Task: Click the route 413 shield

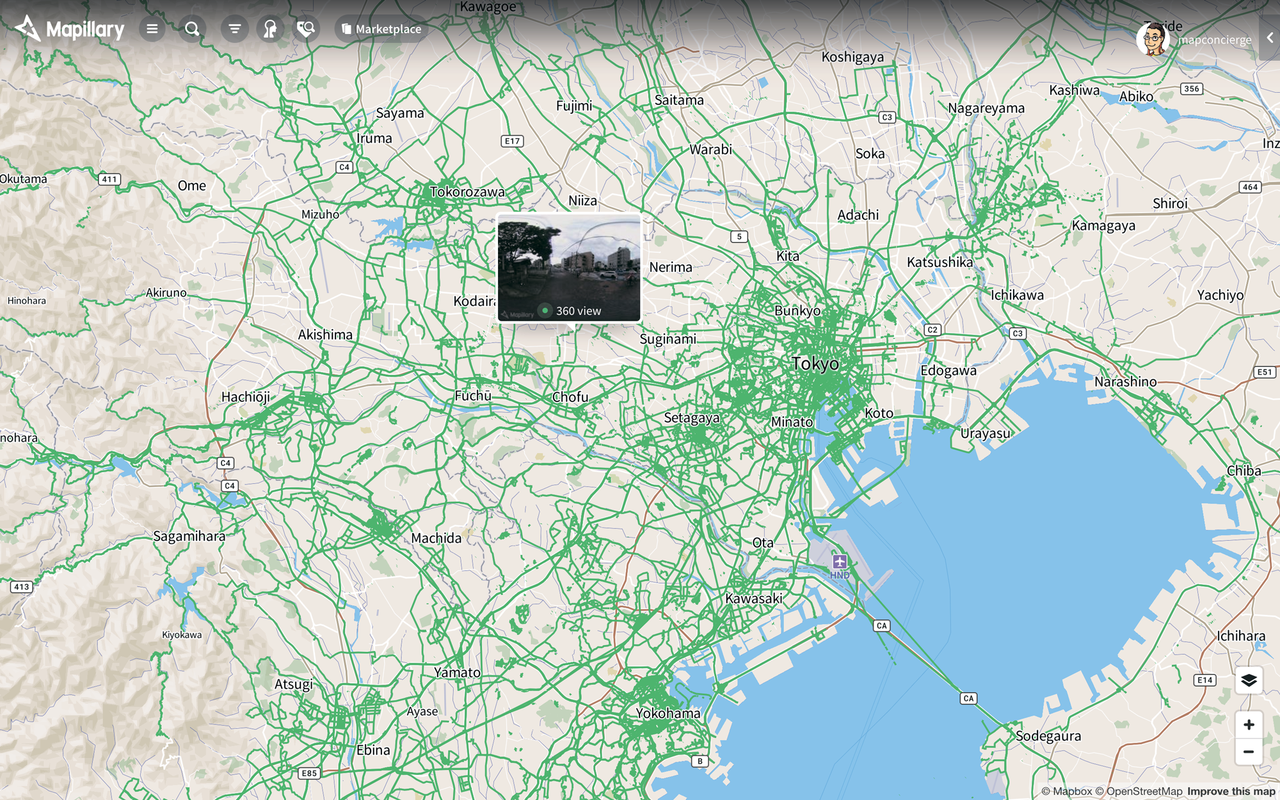Action: click(x=21, y=586)
